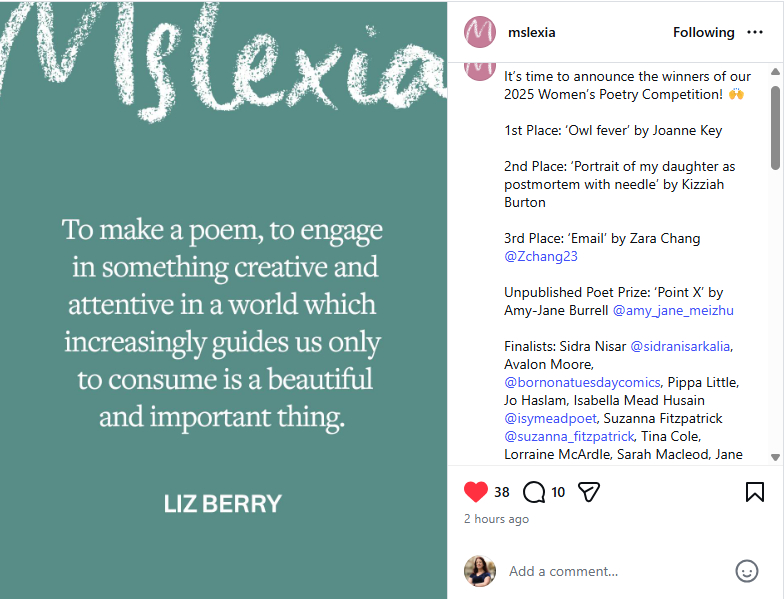Open the @sidranisarkalia mention link
This screenshot has height=599, width=784.
pos(680,346)
